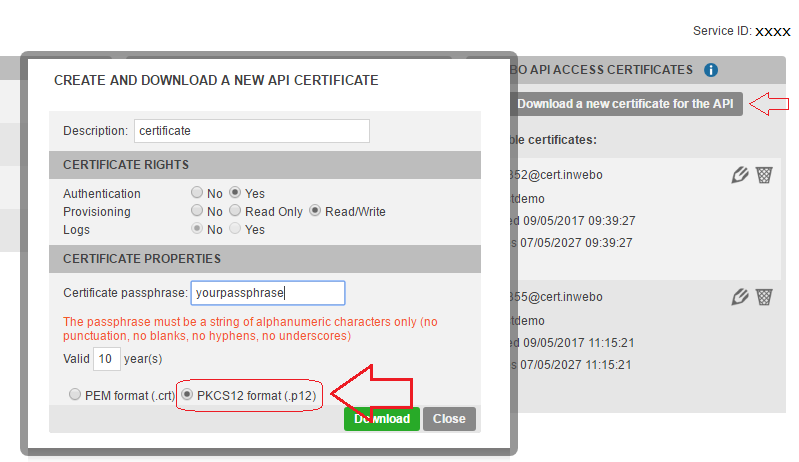Edit the first certificate with pencil icon

click(x=740, y=176)
